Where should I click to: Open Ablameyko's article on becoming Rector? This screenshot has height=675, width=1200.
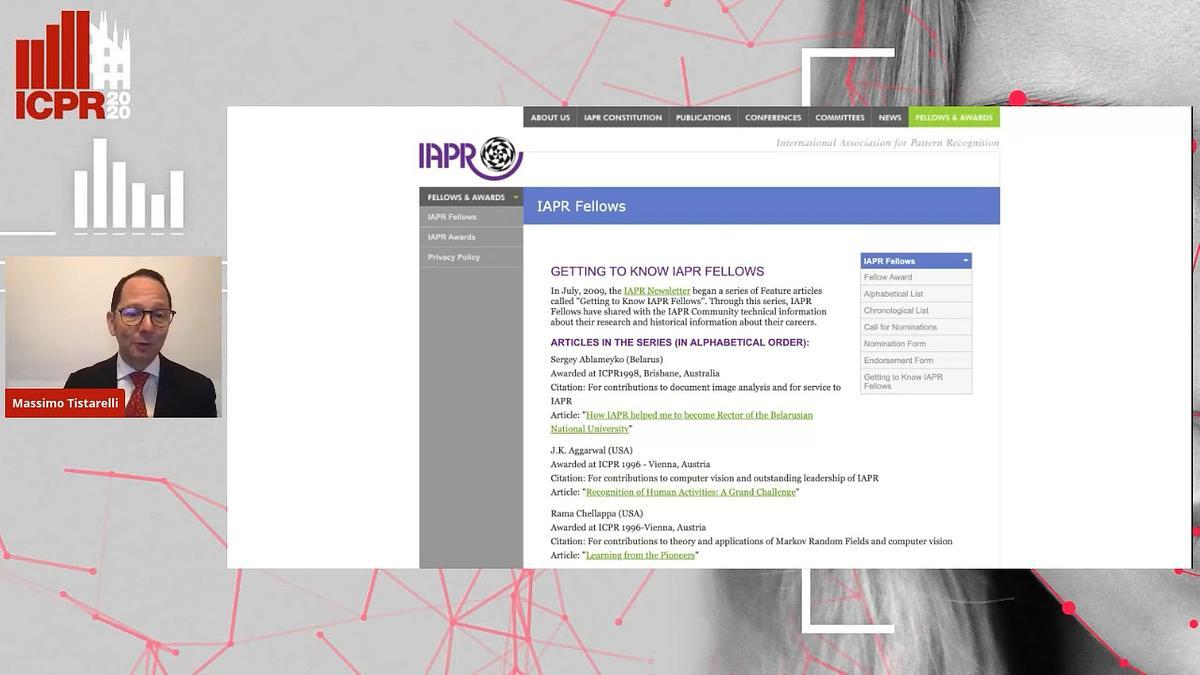[x=682, y=422]
